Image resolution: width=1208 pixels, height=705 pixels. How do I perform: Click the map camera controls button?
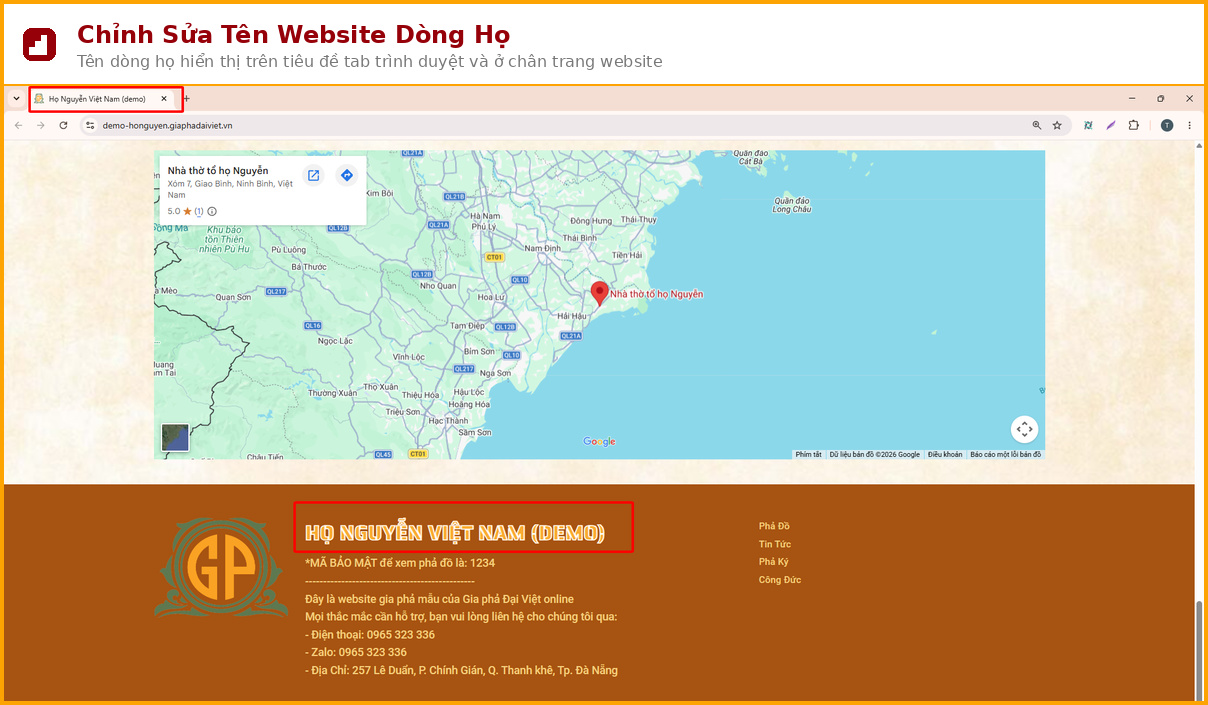(x=1024, y=429)
